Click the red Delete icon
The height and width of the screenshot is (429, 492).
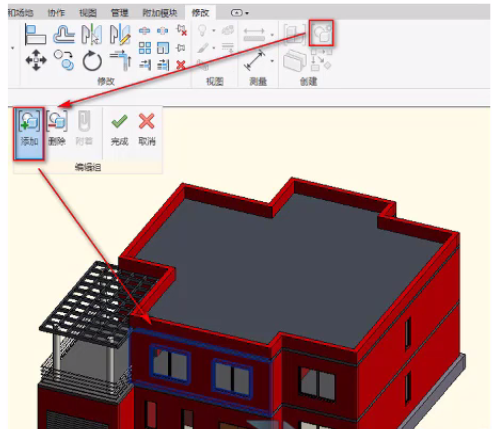181,65
